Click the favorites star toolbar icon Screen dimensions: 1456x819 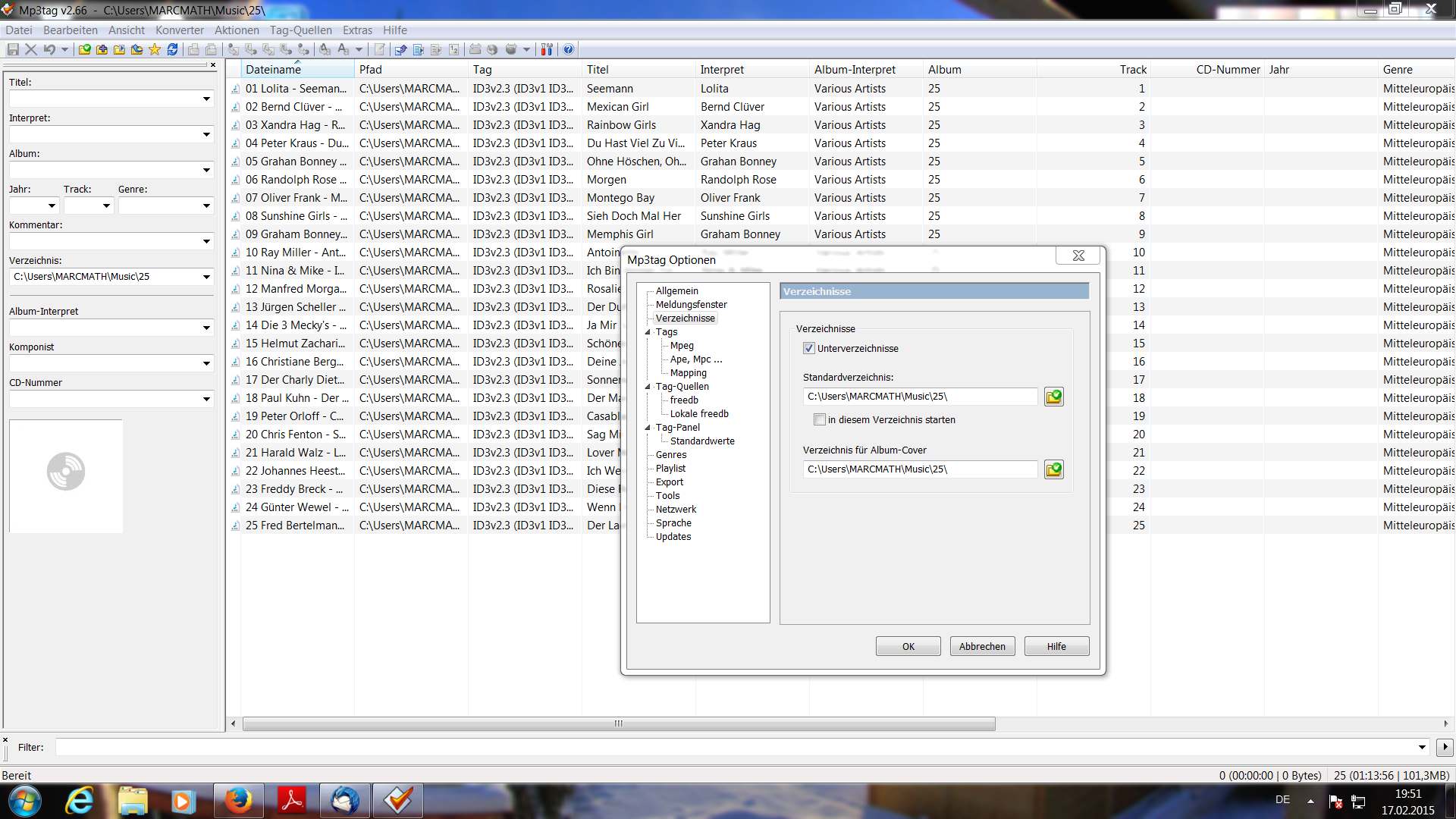155,49
